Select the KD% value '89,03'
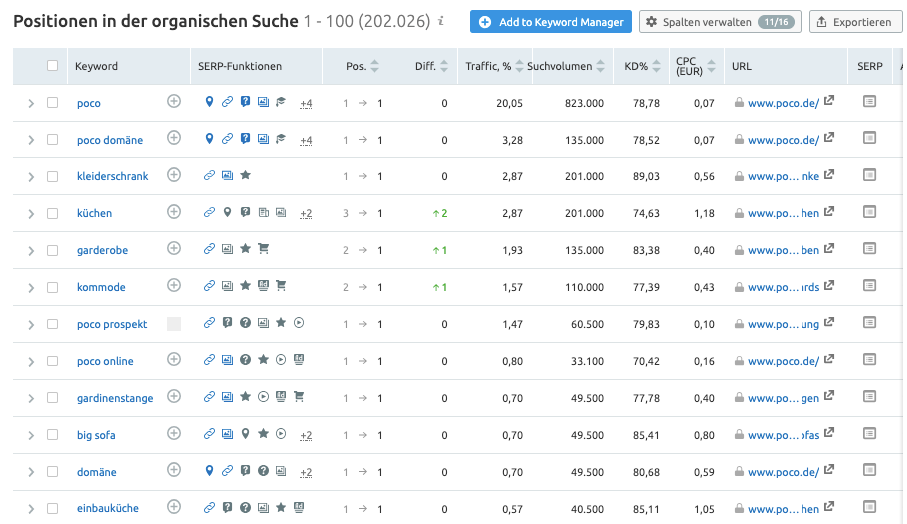This screenshot has height=524, width=907. pos(646,176)
